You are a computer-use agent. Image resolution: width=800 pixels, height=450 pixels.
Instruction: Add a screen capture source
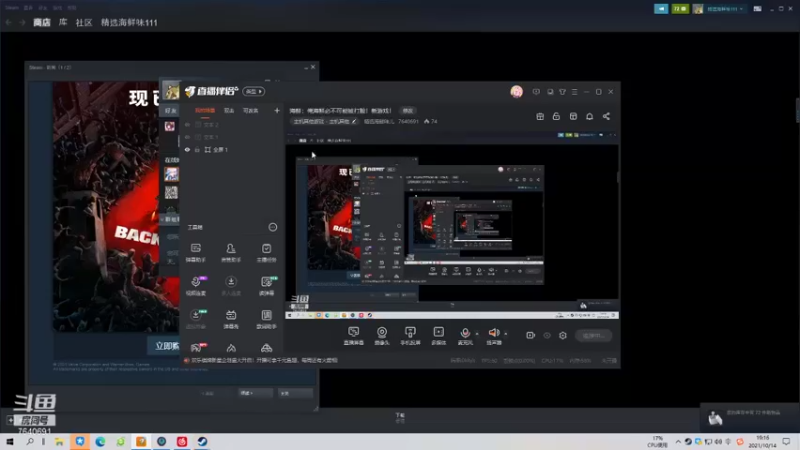(354, 336)
